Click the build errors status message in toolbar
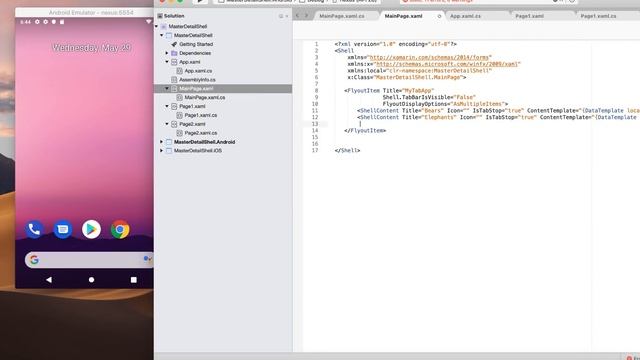 point(438,1)
